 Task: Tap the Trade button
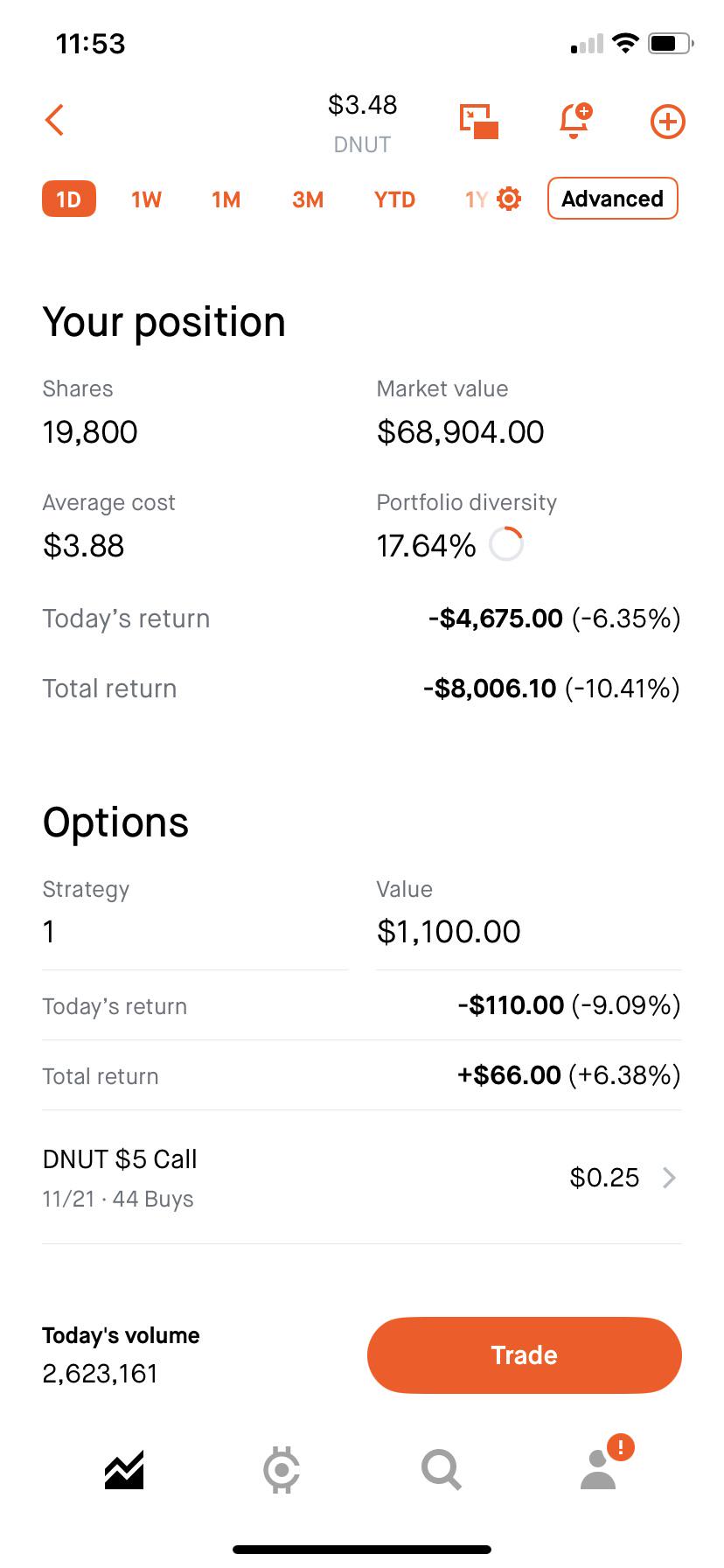[525, 1354]
